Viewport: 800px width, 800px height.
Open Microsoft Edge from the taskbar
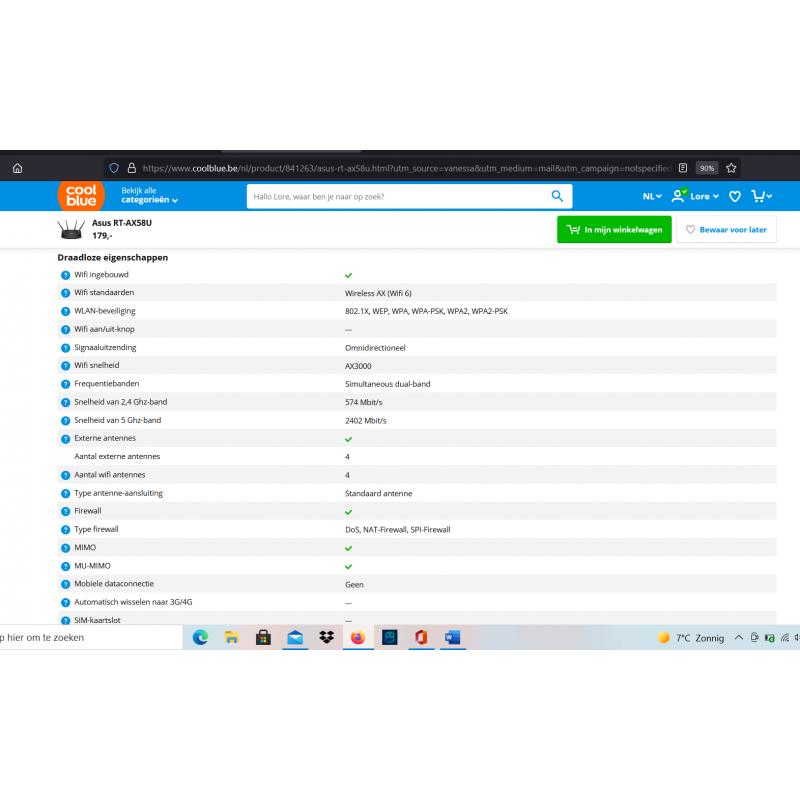201,638
